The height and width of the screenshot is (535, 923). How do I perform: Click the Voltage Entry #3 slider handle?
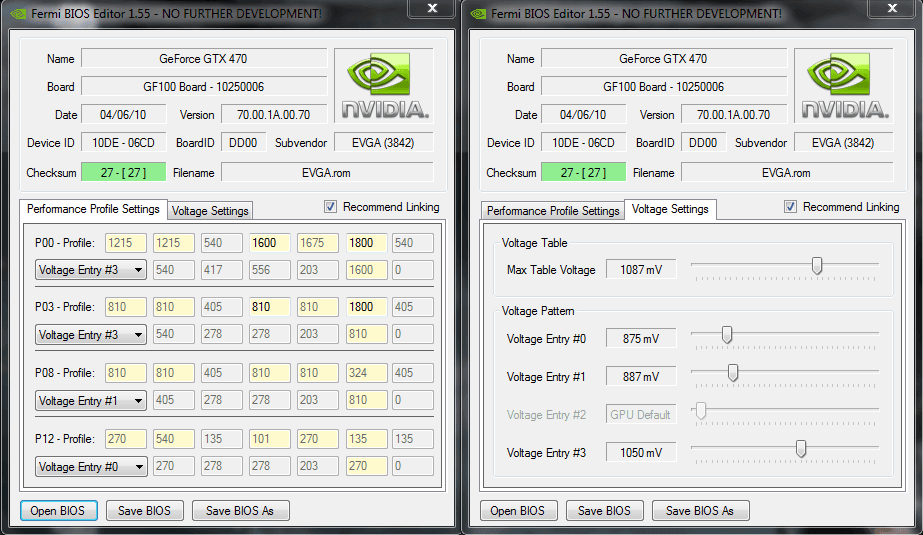click(801, 448)
